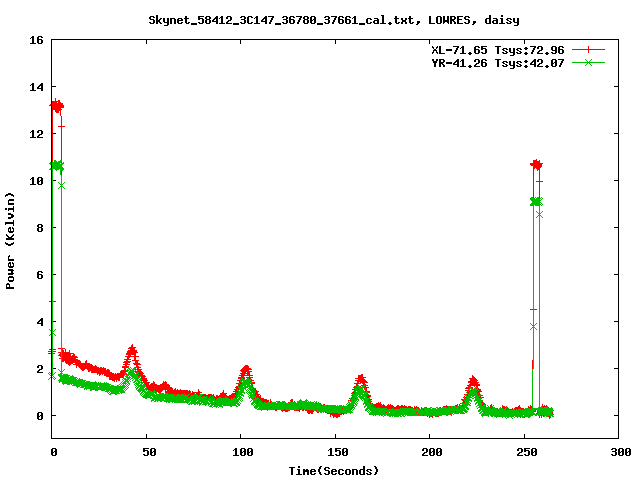Click the y-axis tick label 4
The height and width of the screenshot is (480, 640).
pyautogui.click(x=40, y=322)
